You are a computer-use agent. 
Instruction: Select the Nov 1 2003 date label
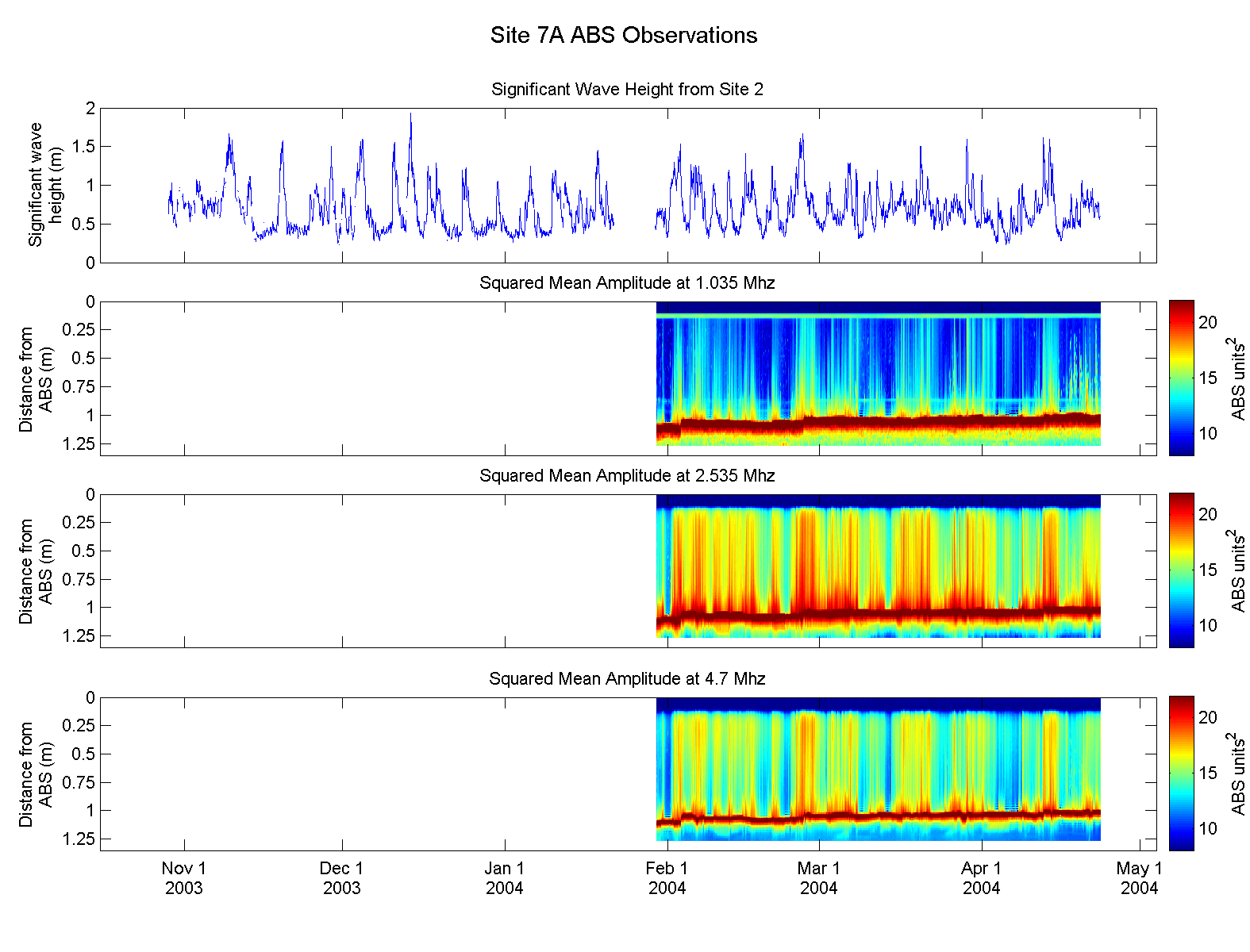click(184, 878)
